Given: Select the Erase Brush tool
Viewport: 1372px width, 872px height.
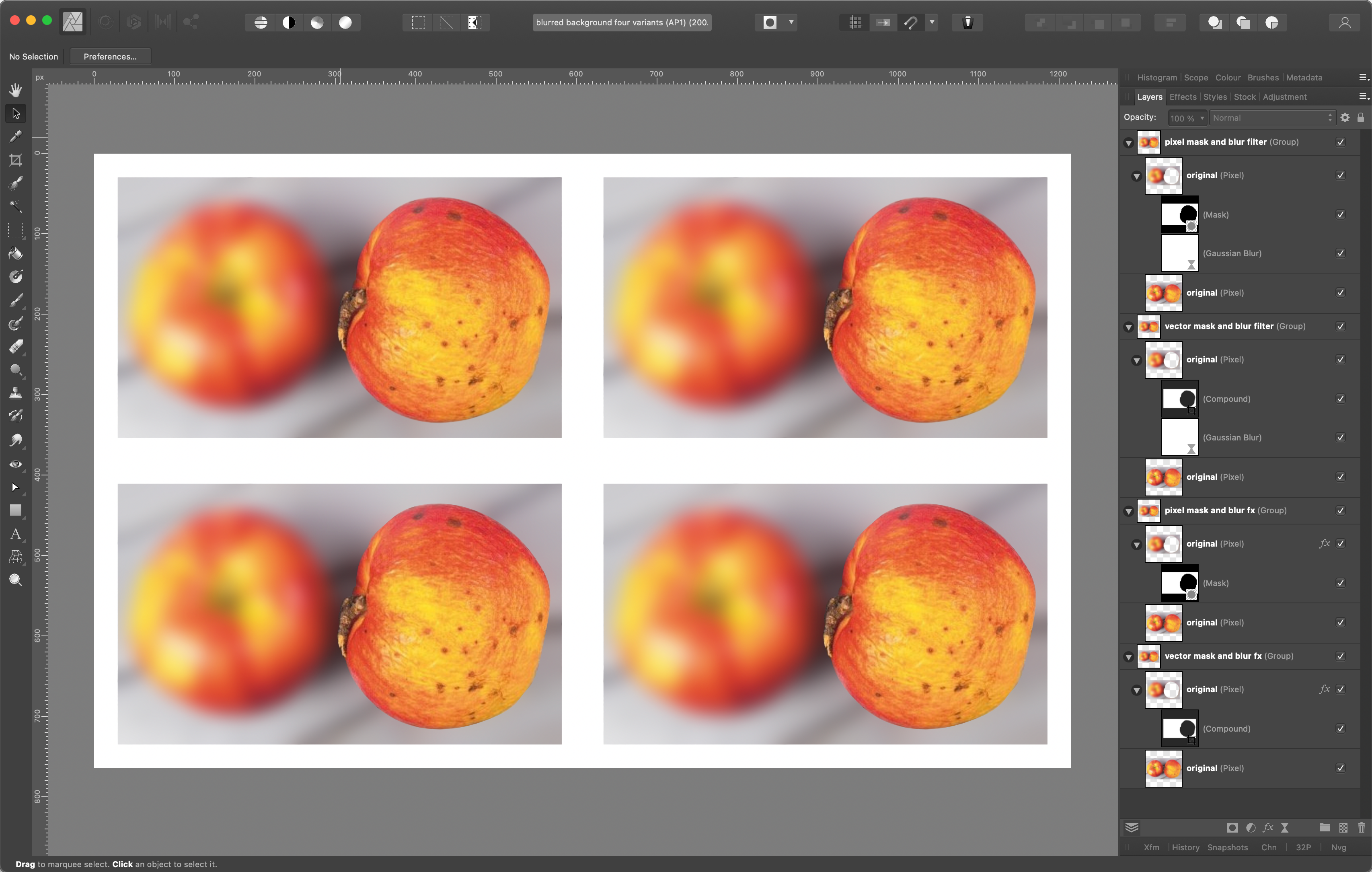Looking at the screenshot, I should click(15, 347).
